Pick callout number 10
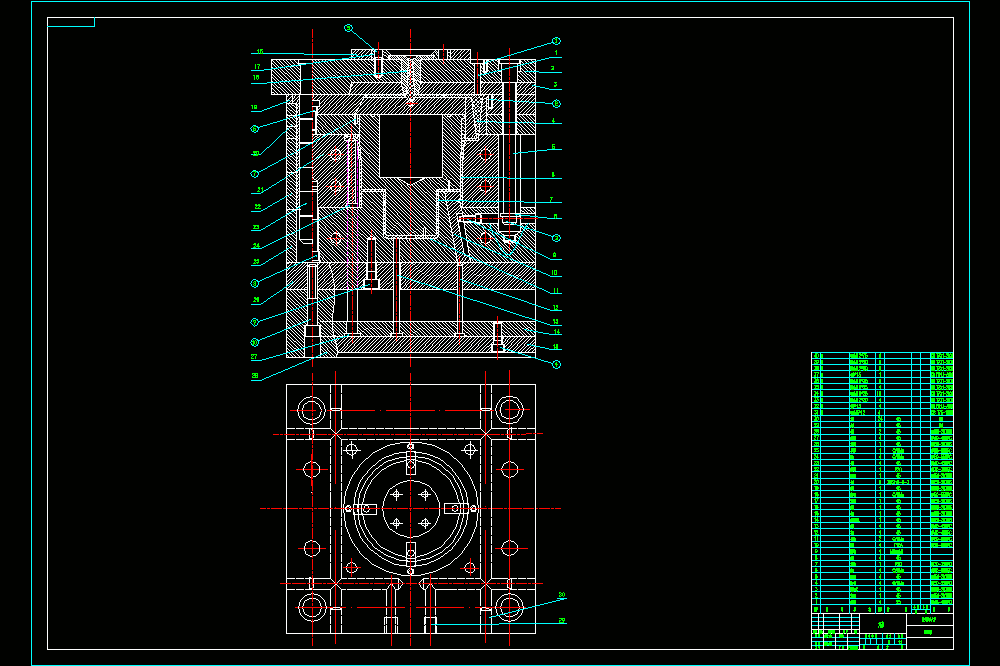 coord(554,272)
